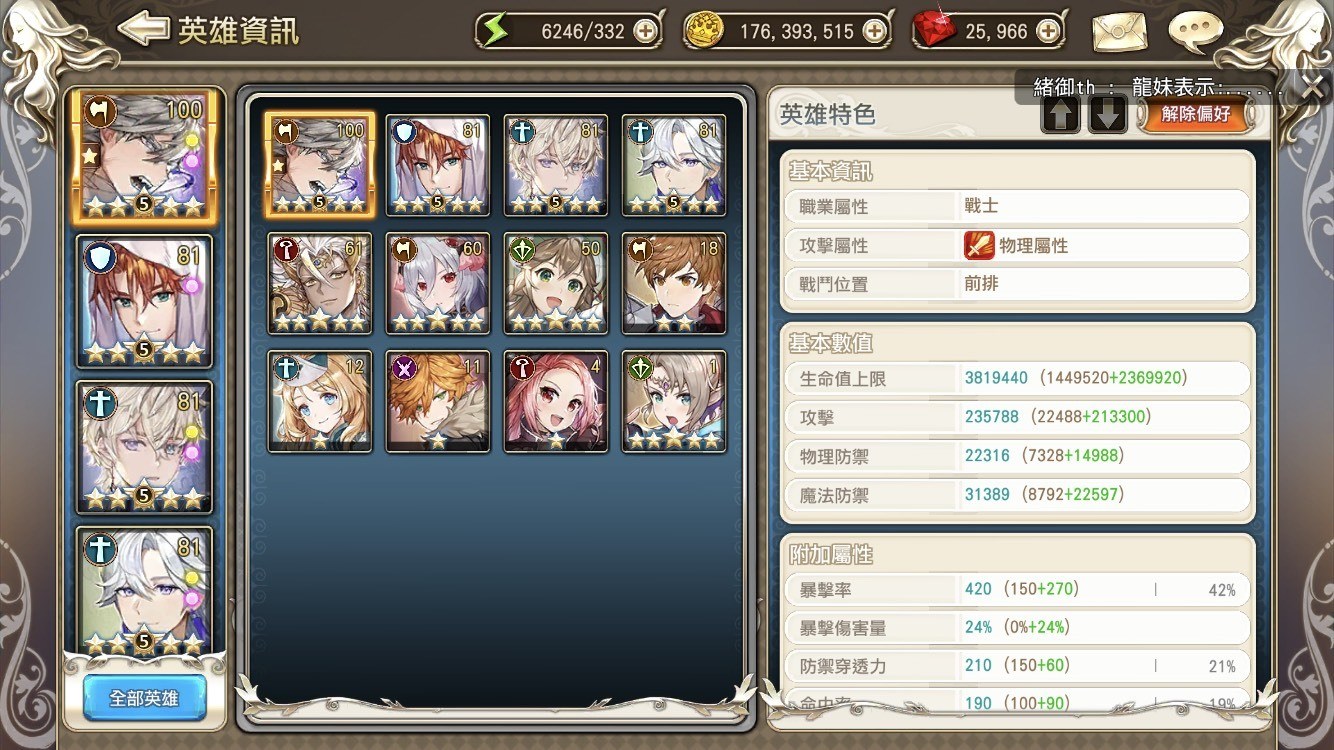Add rubies with the plus next to 25,966
The height and width of the screenshot is (750, 1334).
click(1048, 31)
